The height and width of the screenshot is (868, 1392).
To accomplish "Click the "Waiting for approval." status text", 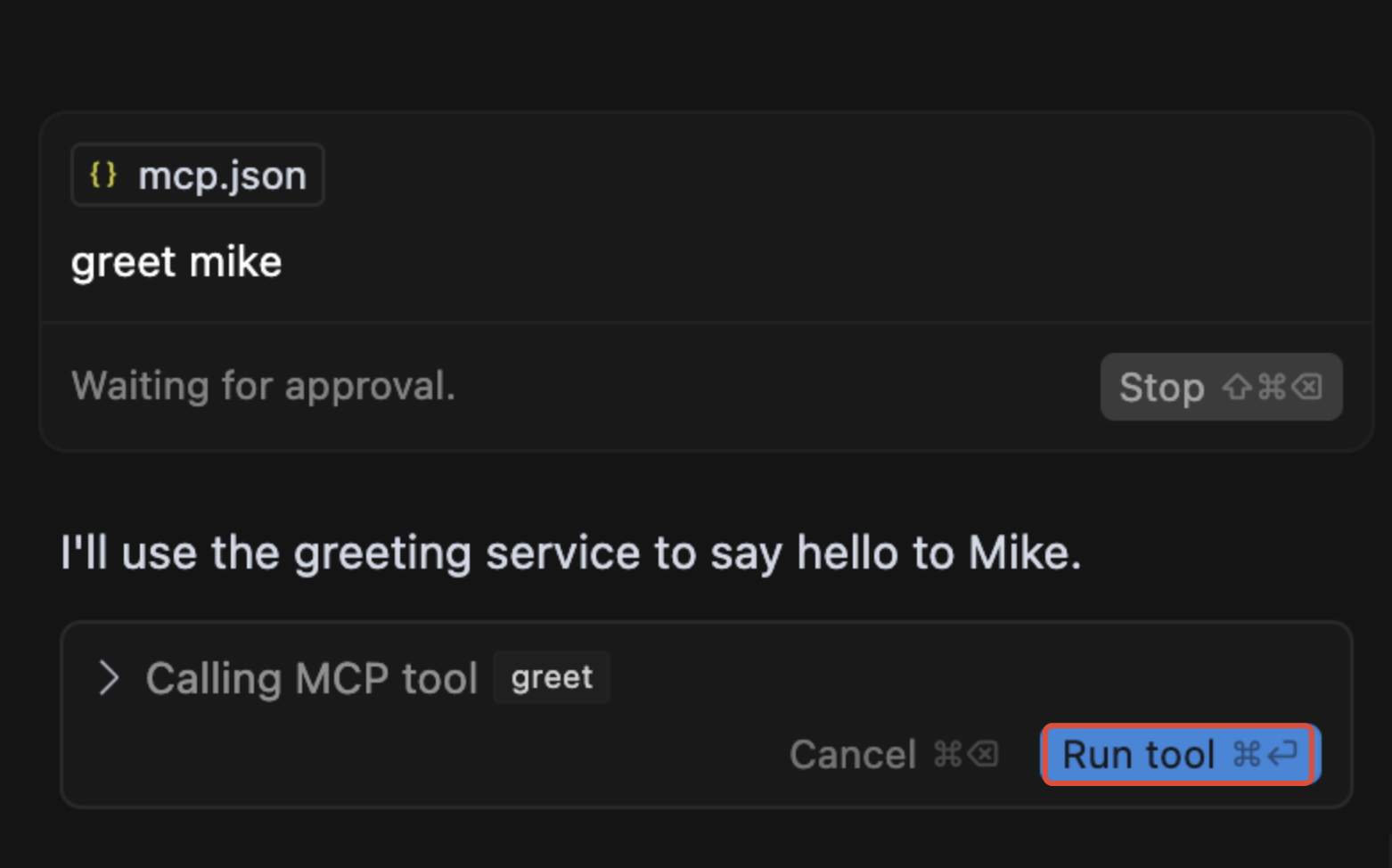I will tap(263, 386).
